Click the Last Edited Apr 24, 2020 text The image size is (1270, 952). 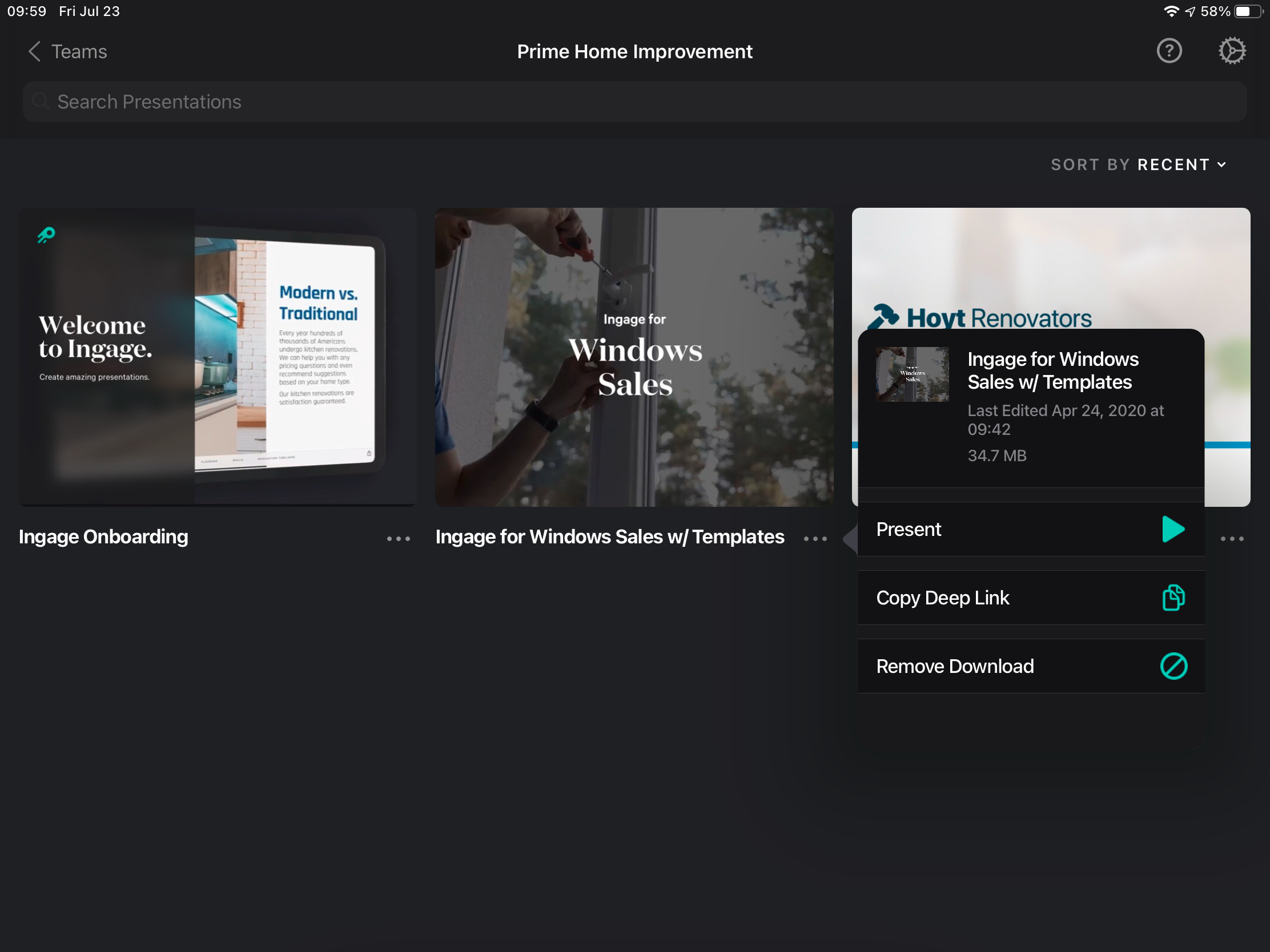tap(1066, 419)
